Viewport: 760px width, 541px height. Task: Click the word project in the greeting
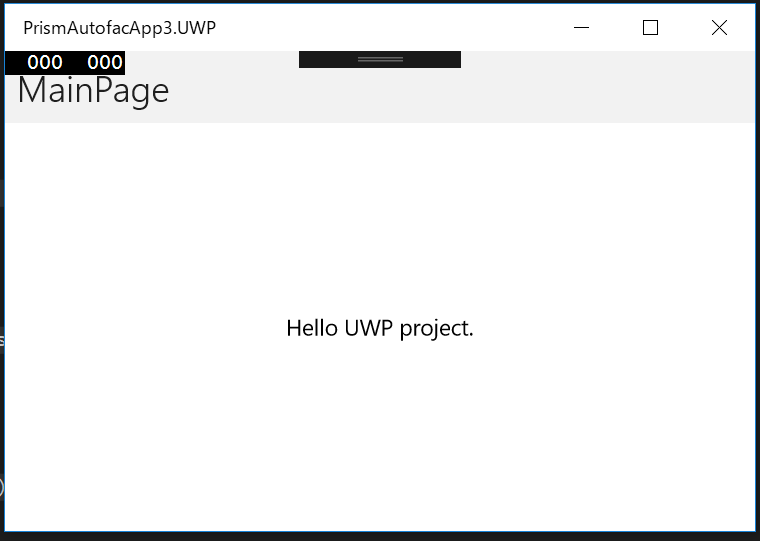point(436,329)
